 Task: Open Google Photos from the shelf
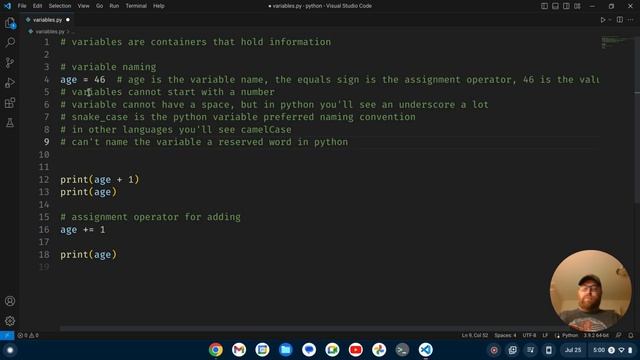click(x=379, y=350)
